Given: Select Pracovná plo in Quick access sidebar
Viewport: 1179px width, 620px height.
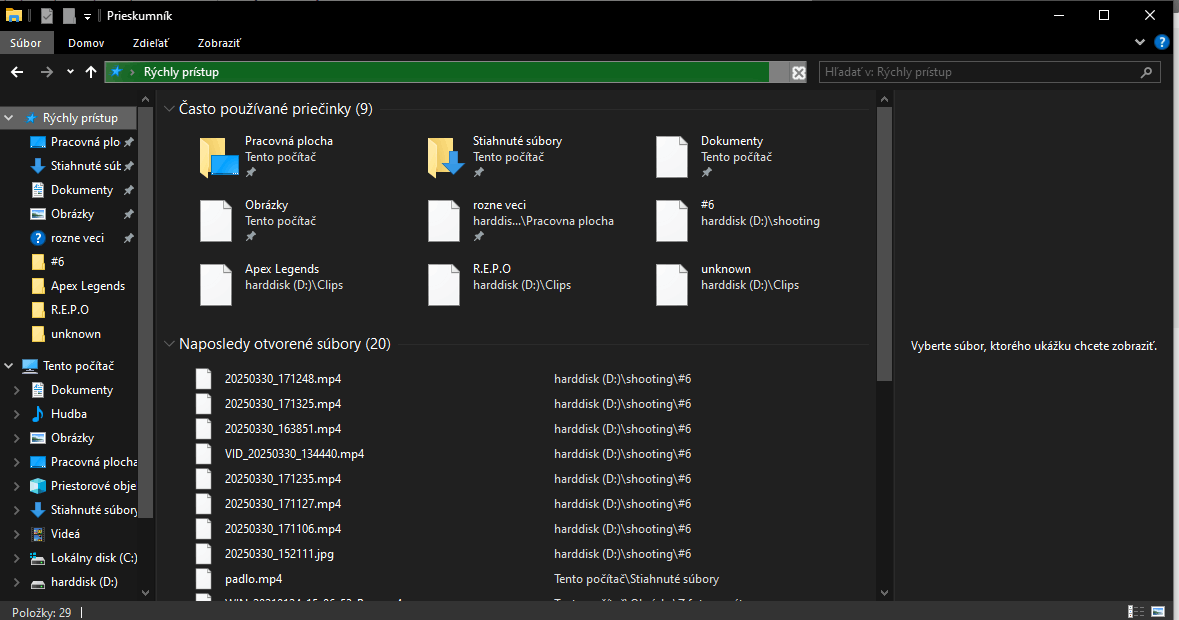Looking at the screenshot, I should pos(85,142).
